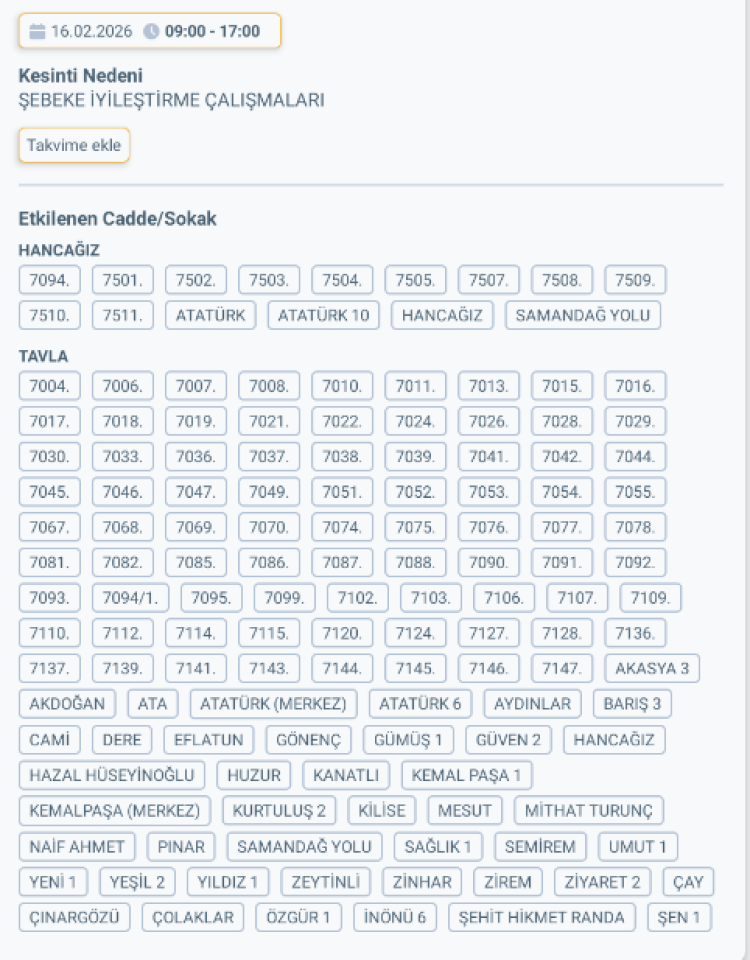750x960 pixels.
Task: Click the EFLATUN street tag
Action: [209, 740]
